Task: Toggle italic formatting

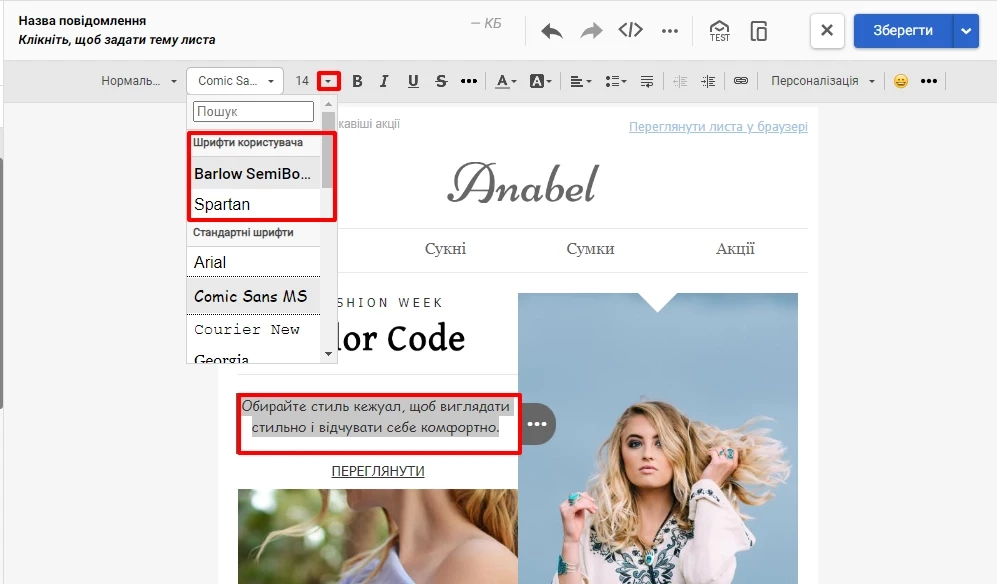Action: pyautogui.click(x=384, y=81)
